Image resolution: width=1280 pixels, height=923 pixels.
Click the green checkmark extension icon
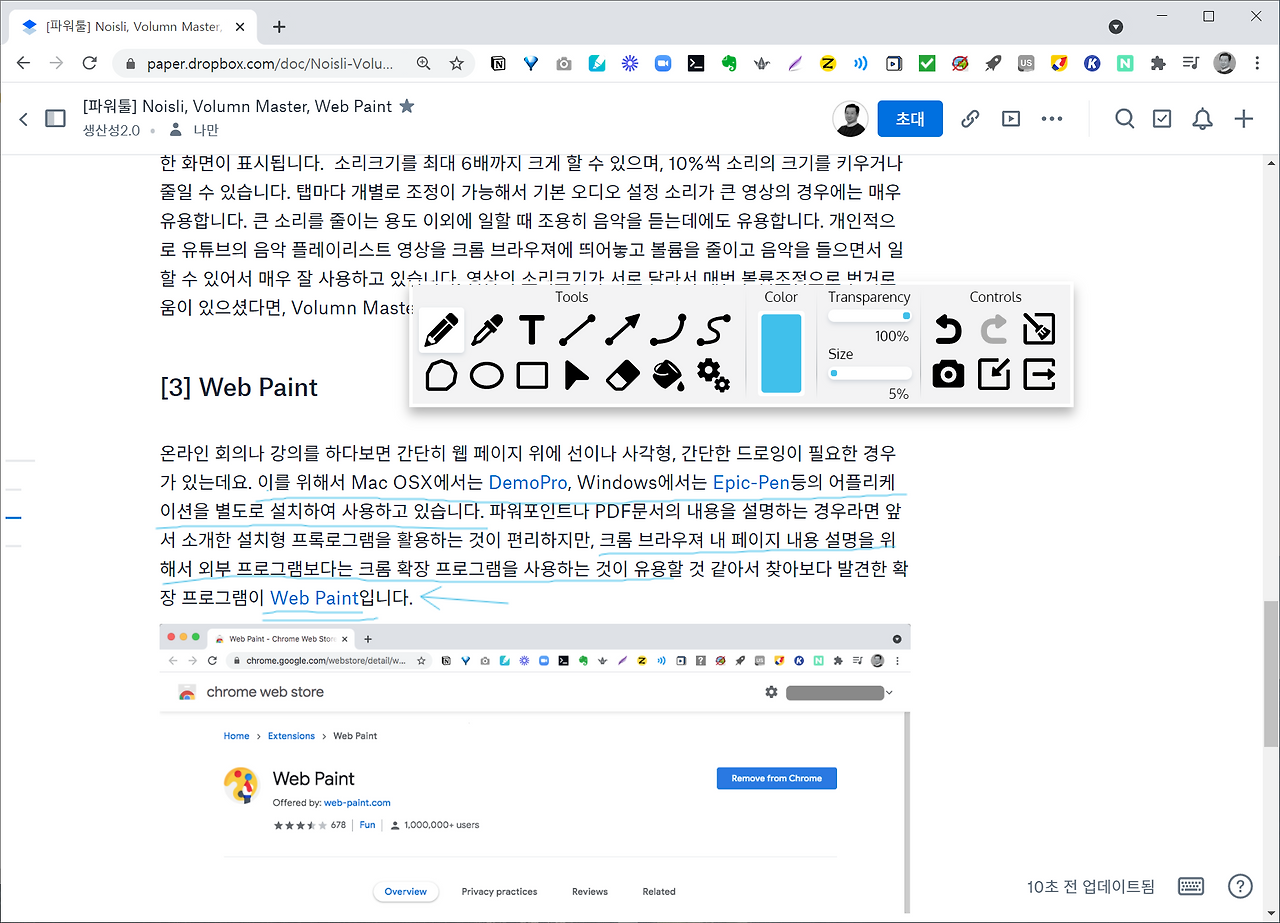pyautogui.click(x=926, y=63)
